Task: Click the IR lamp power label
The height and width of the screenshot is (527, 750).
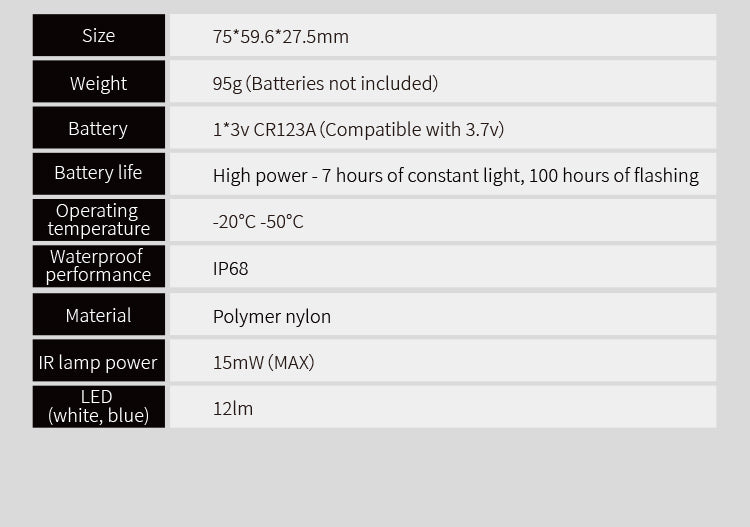Action: (99, 361)
